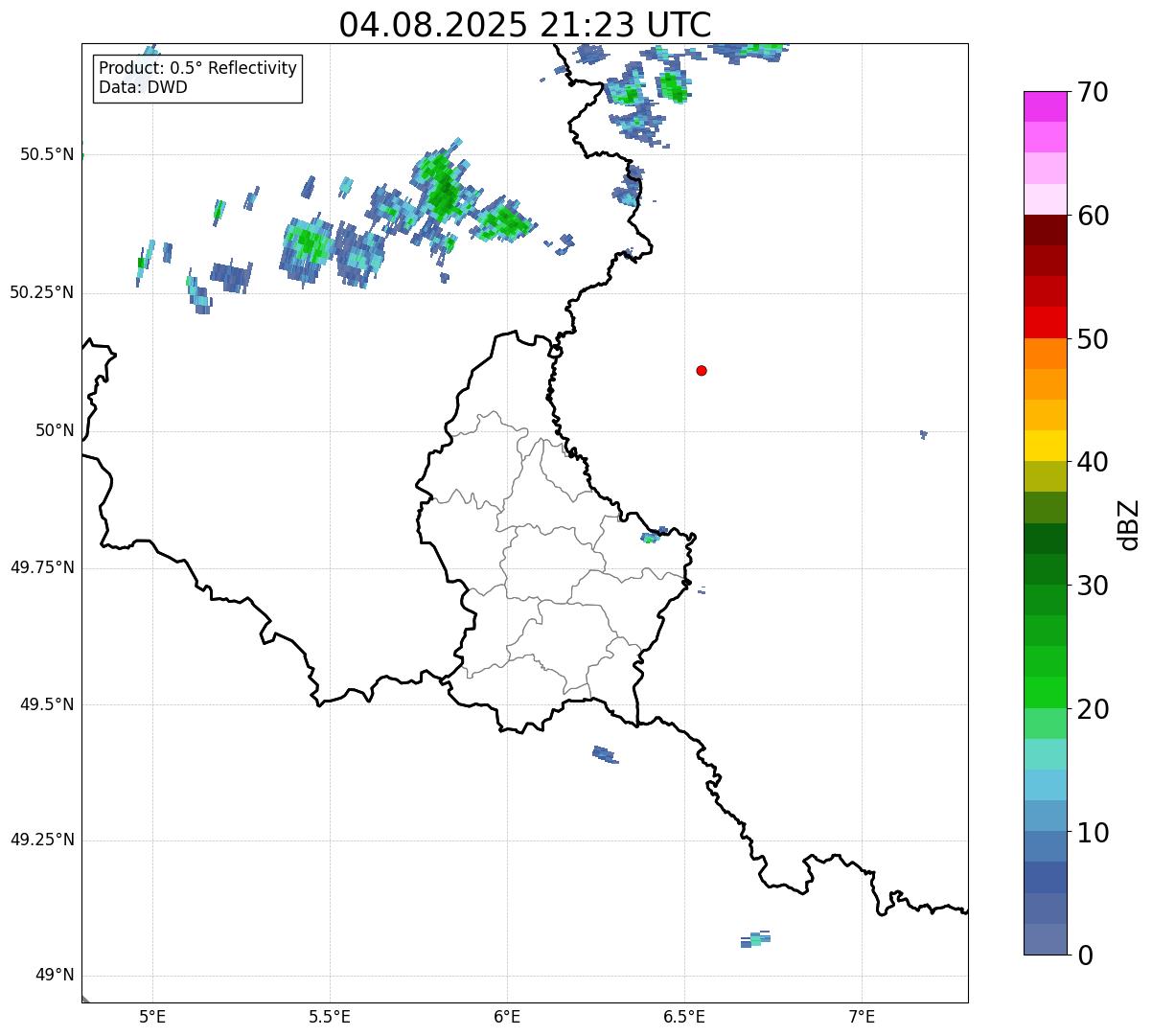Image resolution: width=1152 pixels, height=1036 pixels.
Task: Click the echo on Luxembourg's eastern border near 6.4°E
Action: tap(655, 535)
